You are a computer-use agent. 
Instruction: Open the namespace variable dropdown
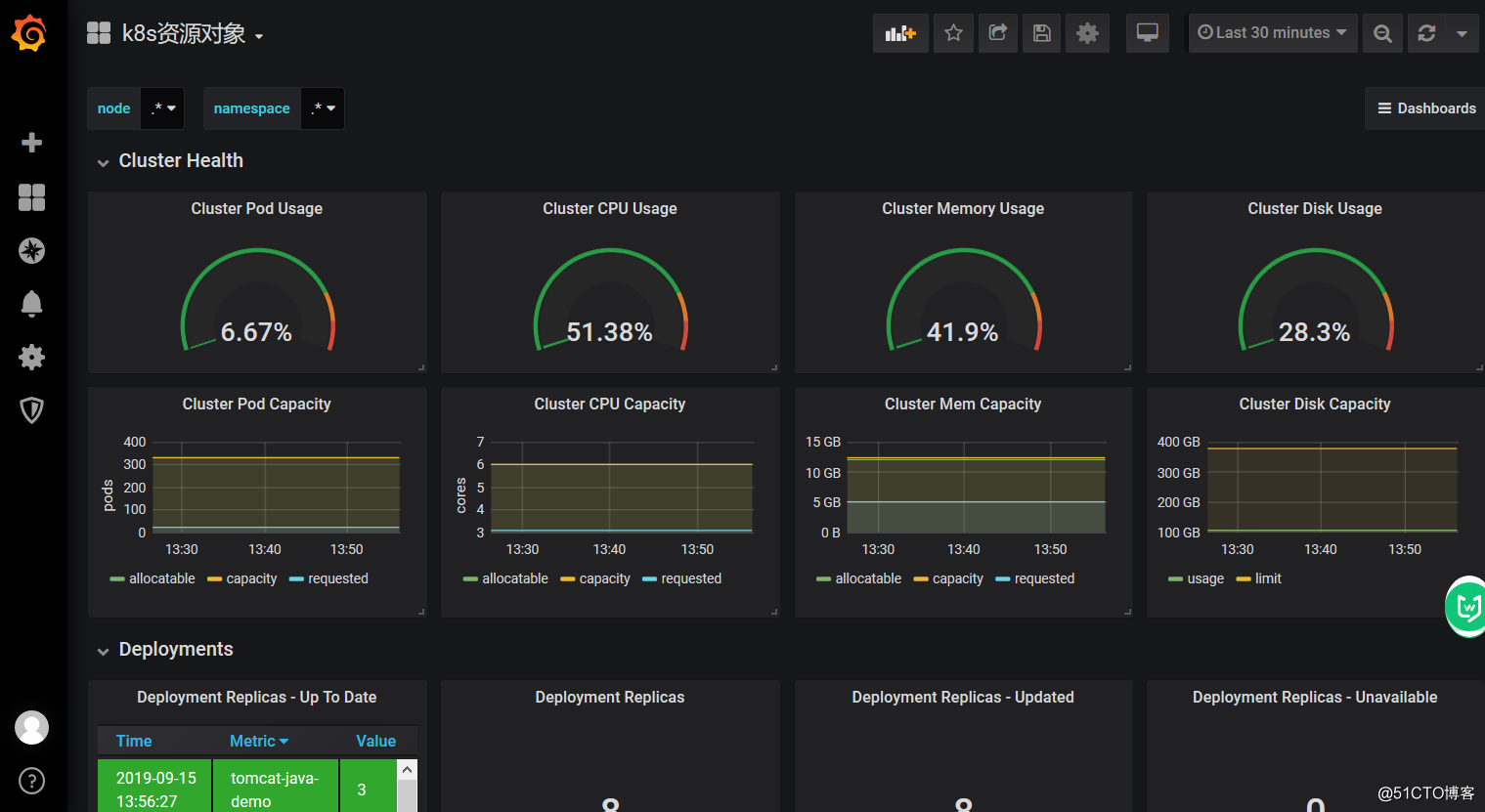tap(323, 108)
